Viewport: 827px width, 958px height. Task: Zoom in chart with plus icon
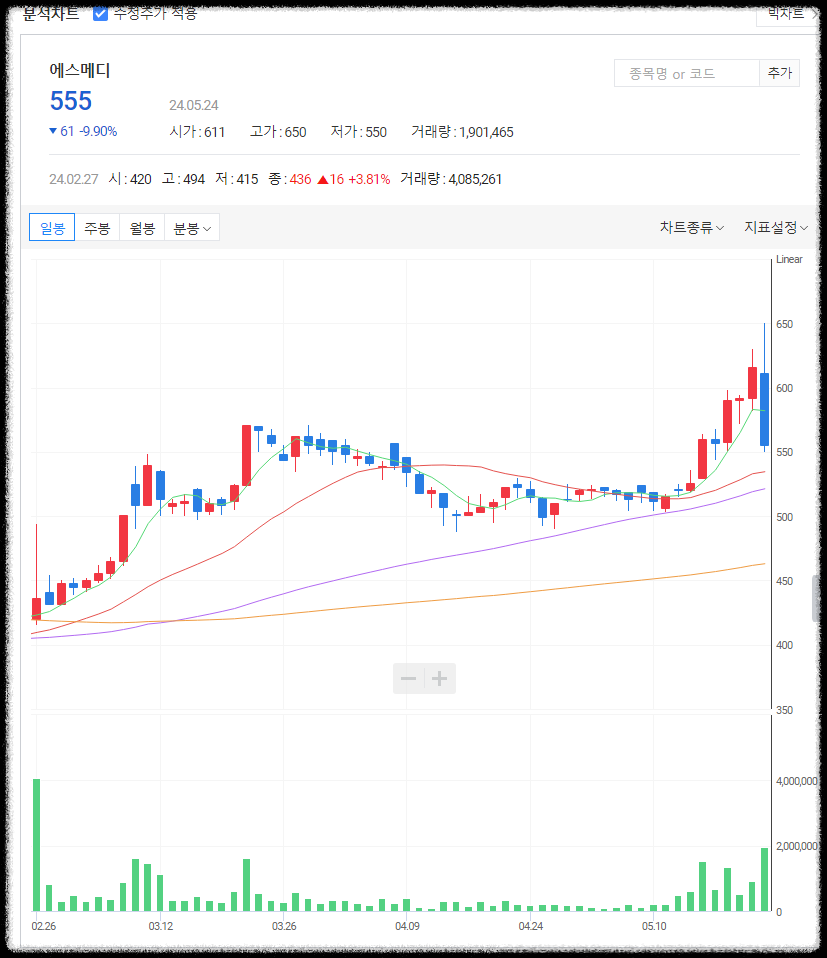(440, 678)
